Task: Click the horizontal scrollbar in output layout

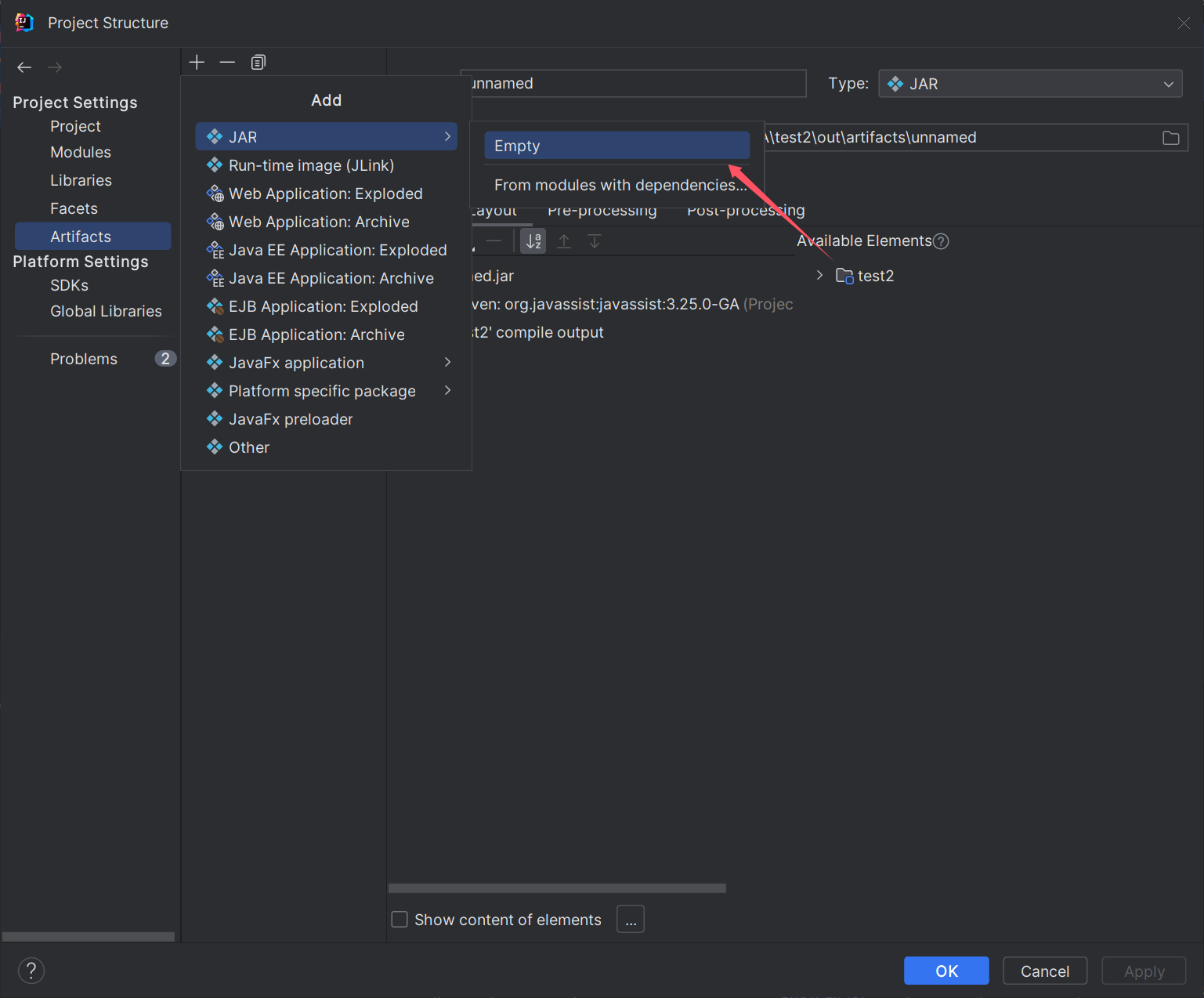Action: 557,888
